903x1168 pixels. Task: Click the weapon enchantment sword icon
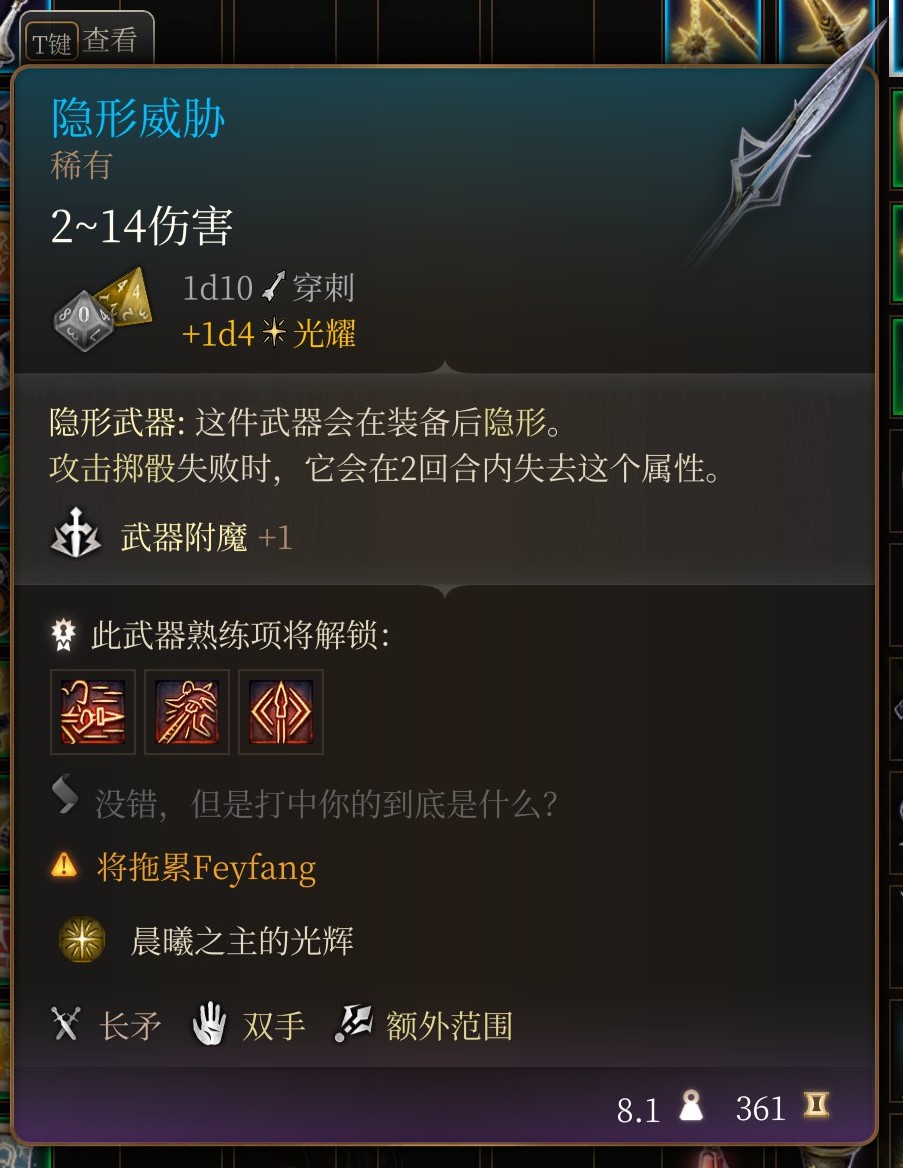coord(75,534)
